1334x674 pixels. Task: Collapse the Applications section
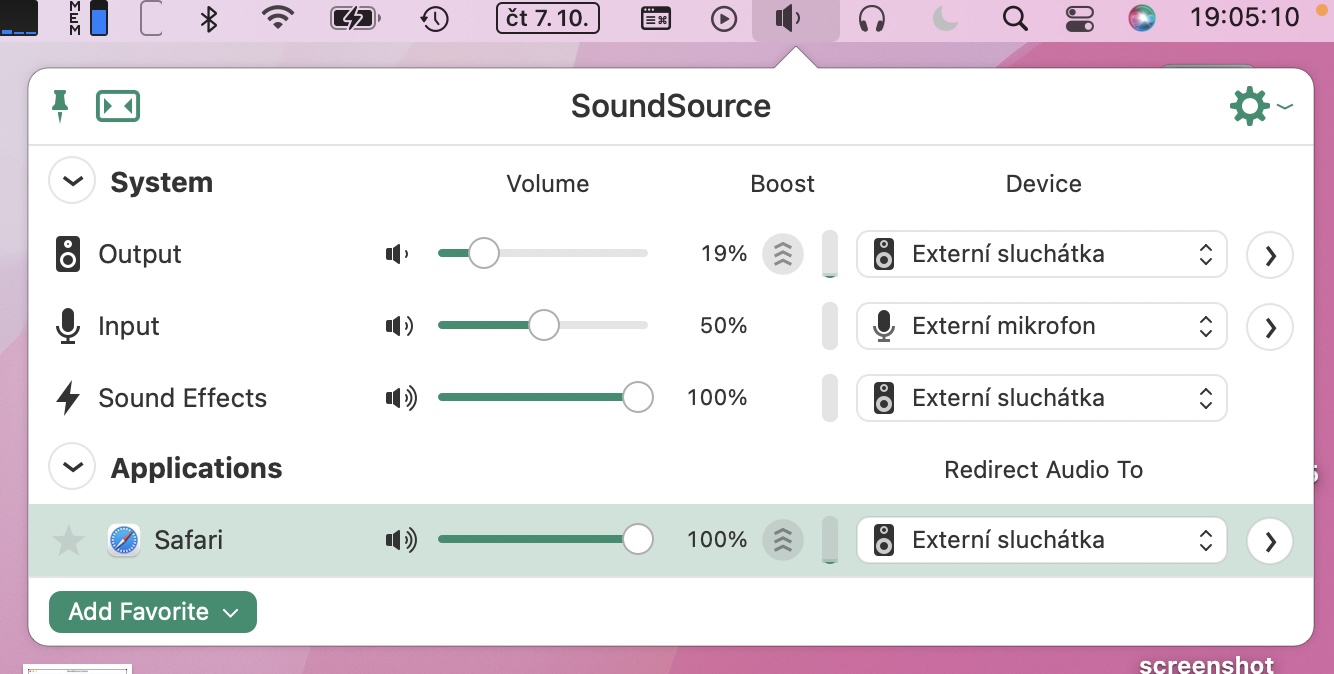click(72, 468)
